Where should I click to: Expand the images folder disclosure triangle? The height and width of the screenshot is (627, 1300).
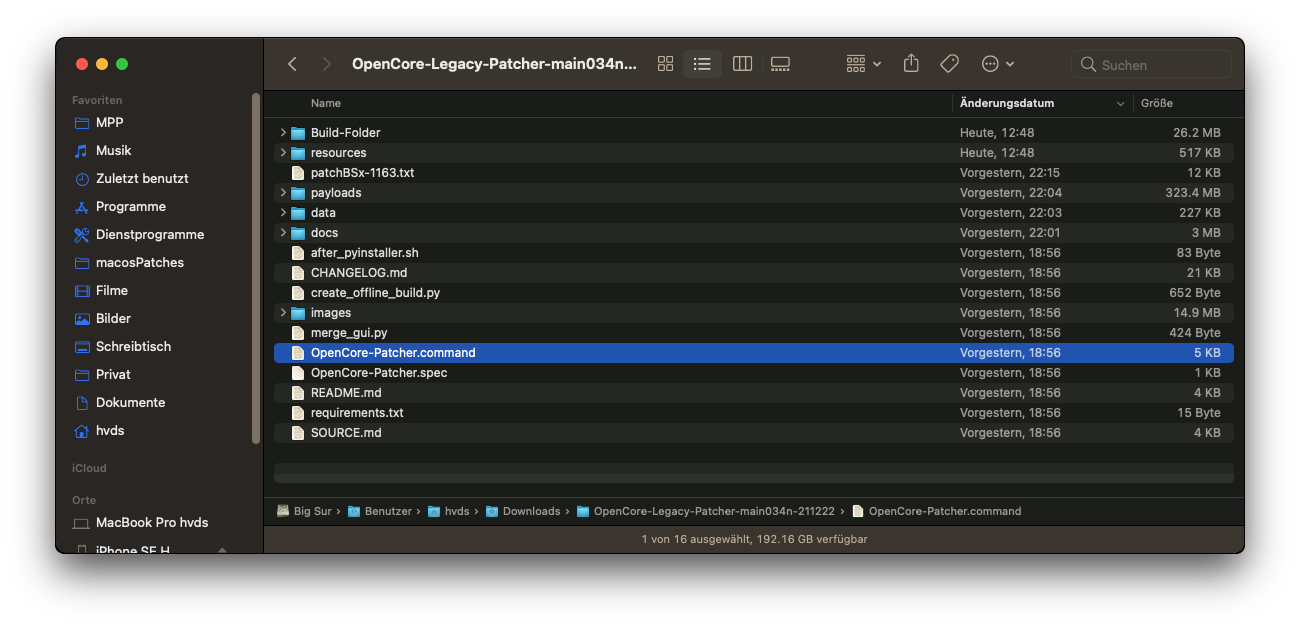[x=283, y=313]
